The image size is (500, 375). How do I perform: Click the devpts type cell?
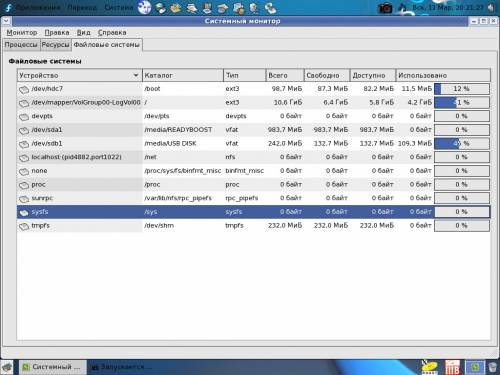(x=236, y=116)
